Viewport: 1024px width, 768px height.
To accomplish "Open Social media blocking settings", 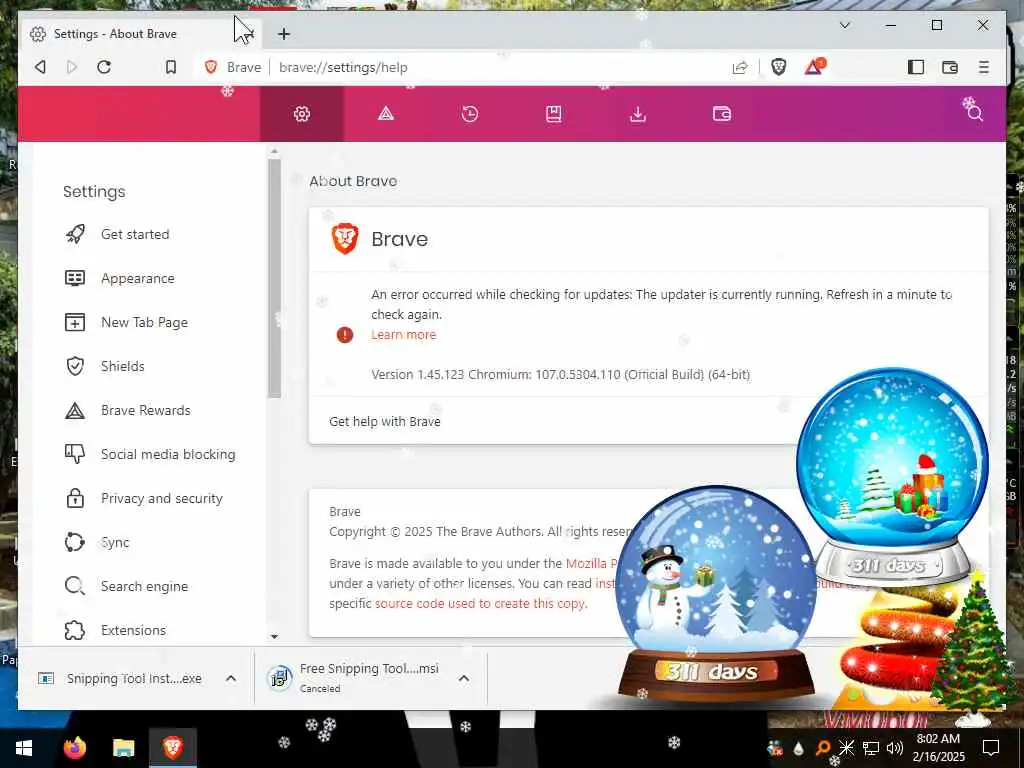I will pos(168,455).
